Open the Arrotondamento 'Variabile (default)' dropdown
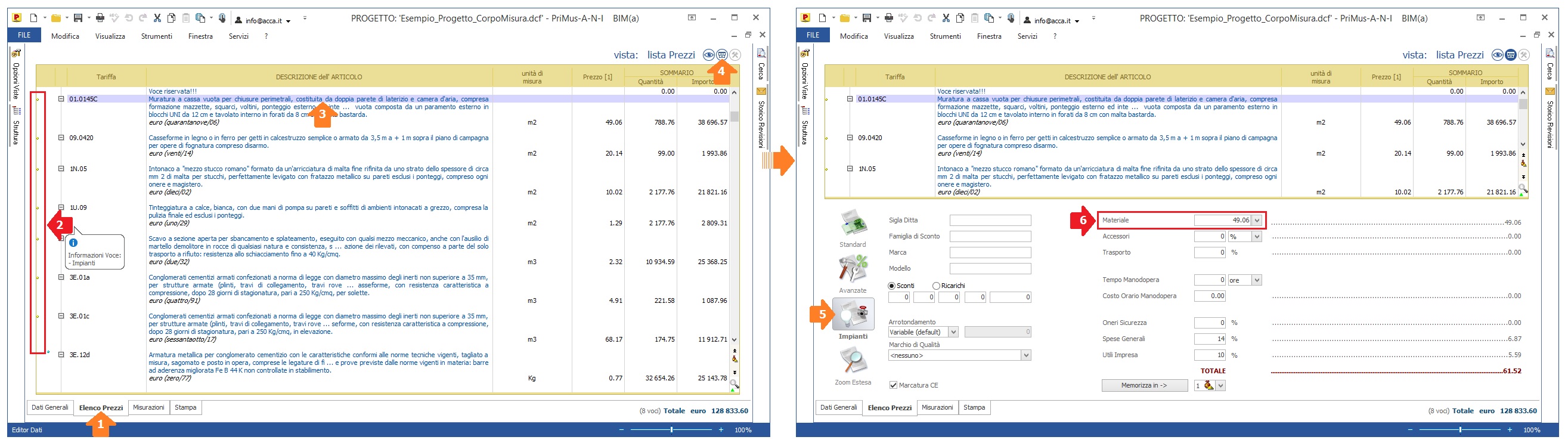Screen dimensions: 1568x446 click(x=953, y=332)
